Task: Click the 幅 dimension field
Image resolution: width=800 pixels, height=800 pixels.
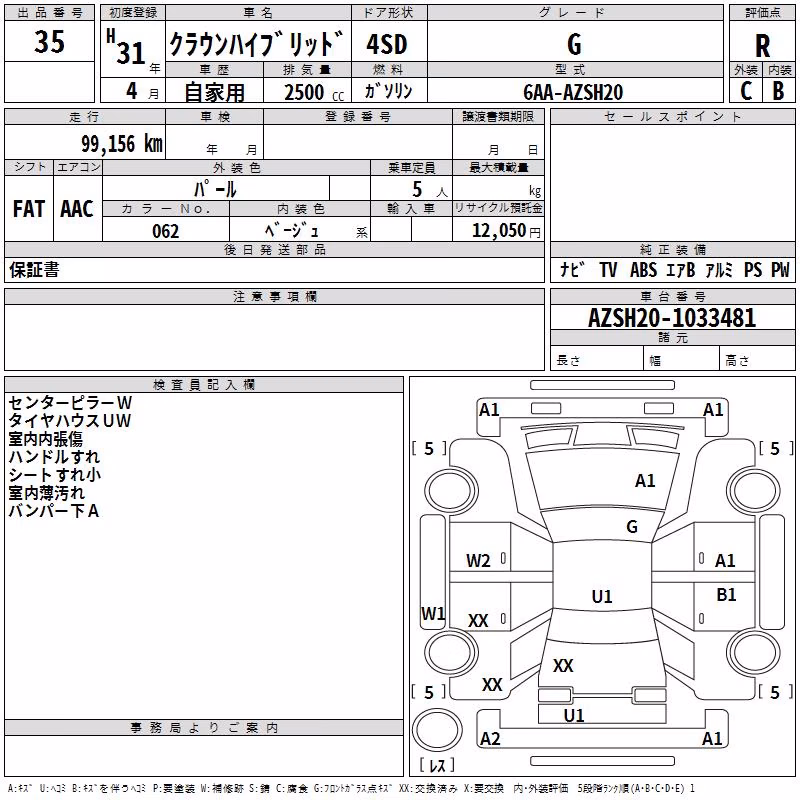Action: point(682,360)
